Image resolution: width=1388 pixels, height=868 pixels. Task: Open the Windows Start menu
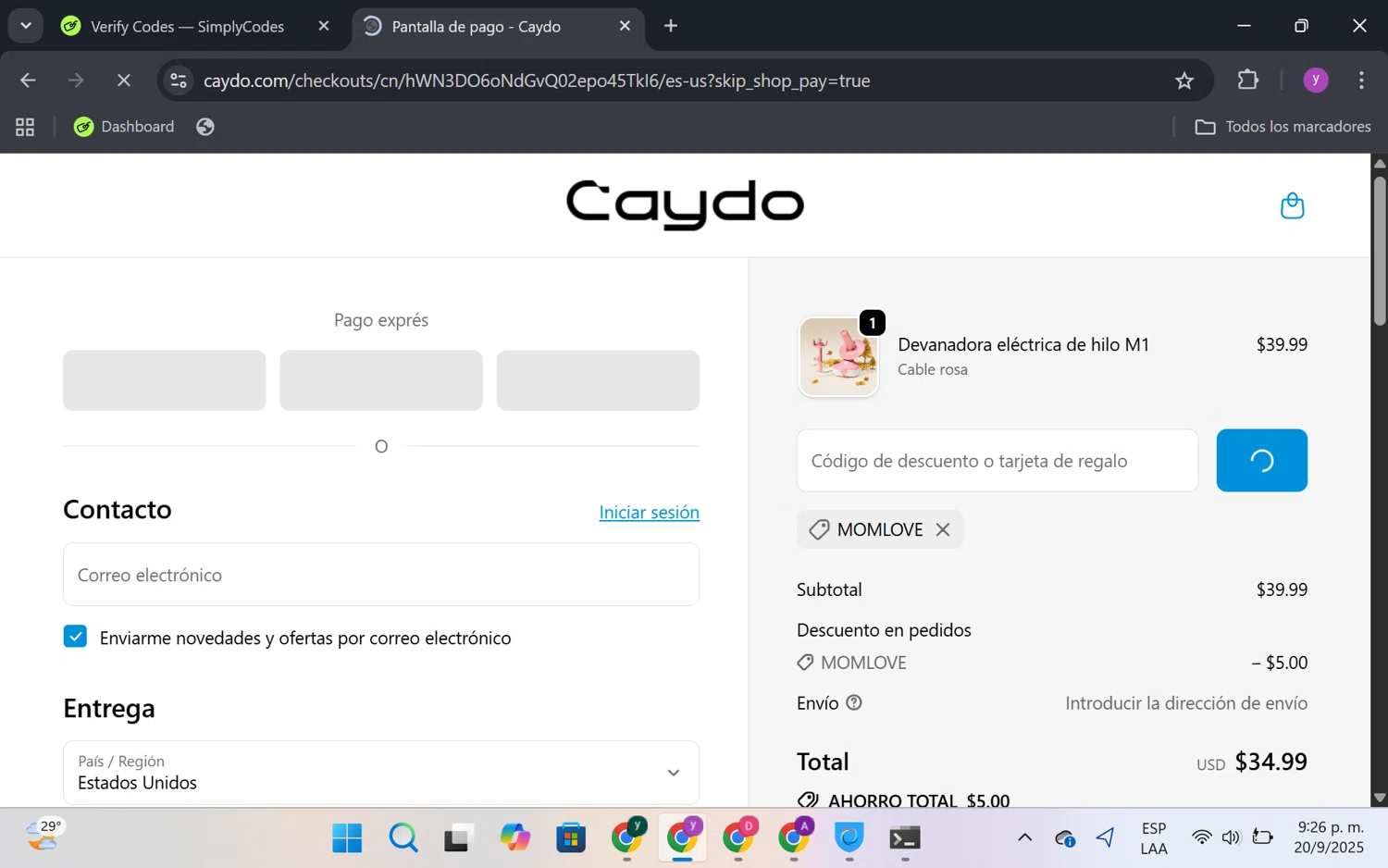(347, 838)
